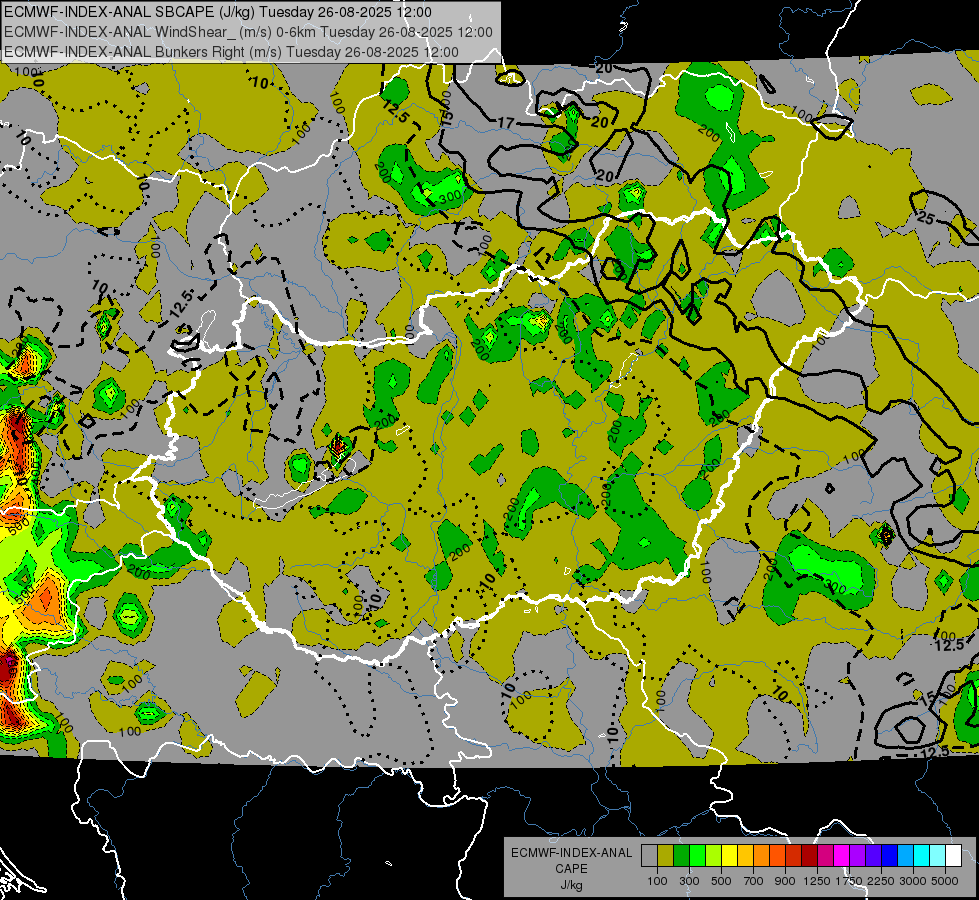Select the amber legend swatch
Image resolution: width=979 pixels, height=900 pixels.
coord(745,856)
